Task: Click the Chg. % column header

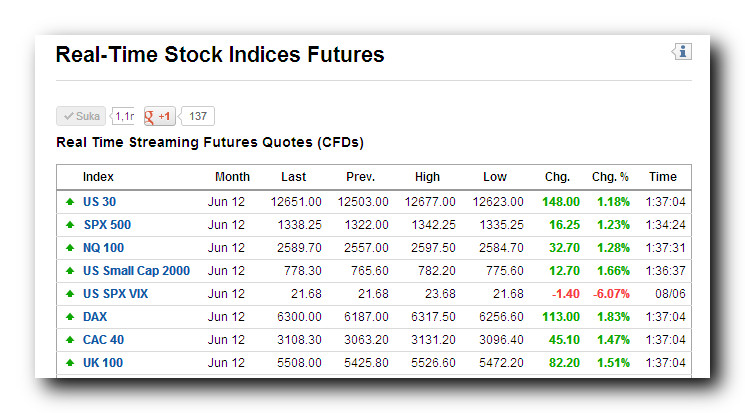Action: pos(610,177)
